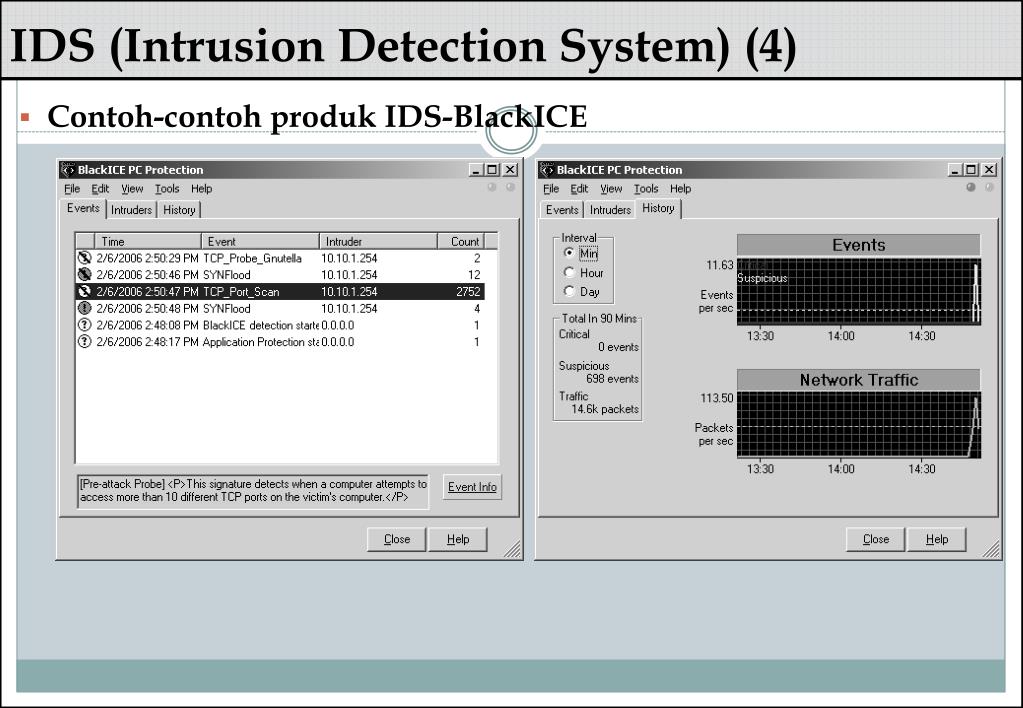This screenshot has height=708, width=1023.
Task: Click the 14.6k packets traffic total
Action: click(x=605, y=409)
